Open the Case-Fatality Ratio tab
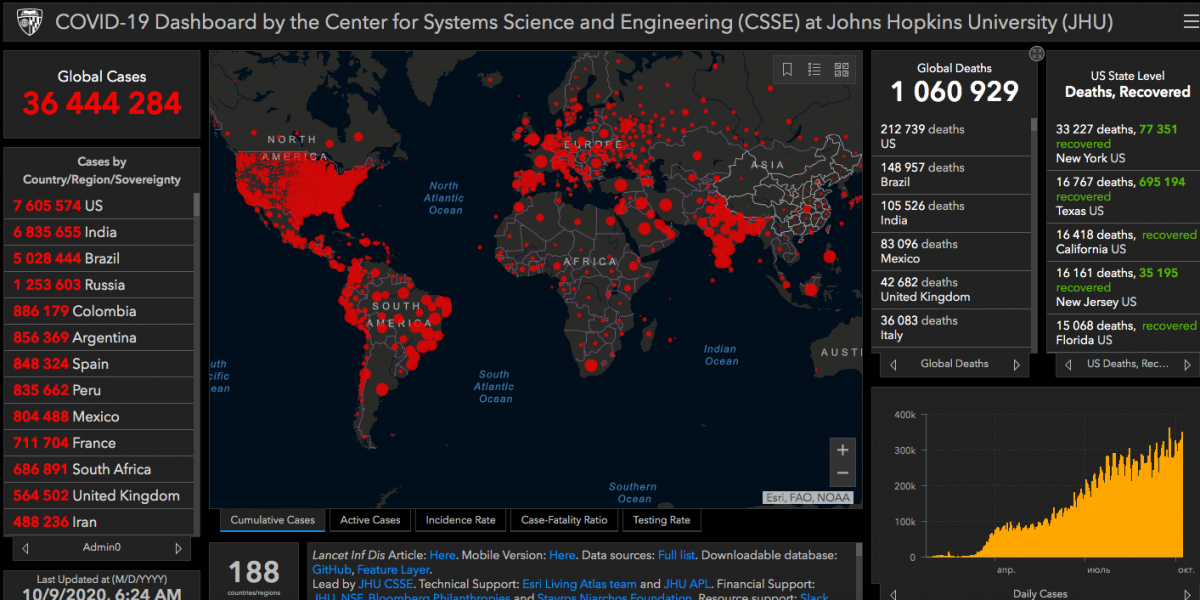 tap(564, 520)
